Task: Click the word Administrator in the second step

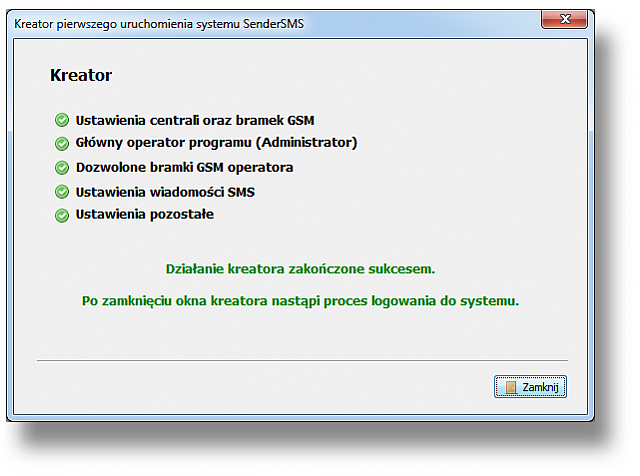Action: (307, 142)
